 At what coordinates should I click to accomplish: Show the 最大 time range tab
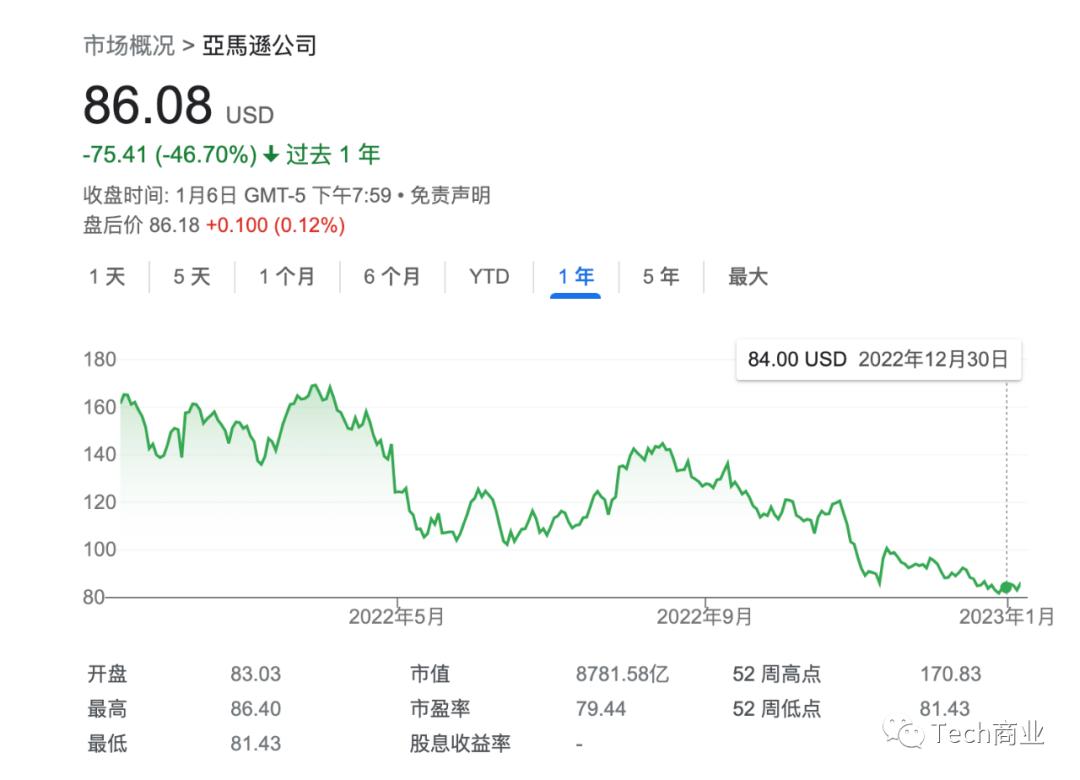[x=747, y=277]
